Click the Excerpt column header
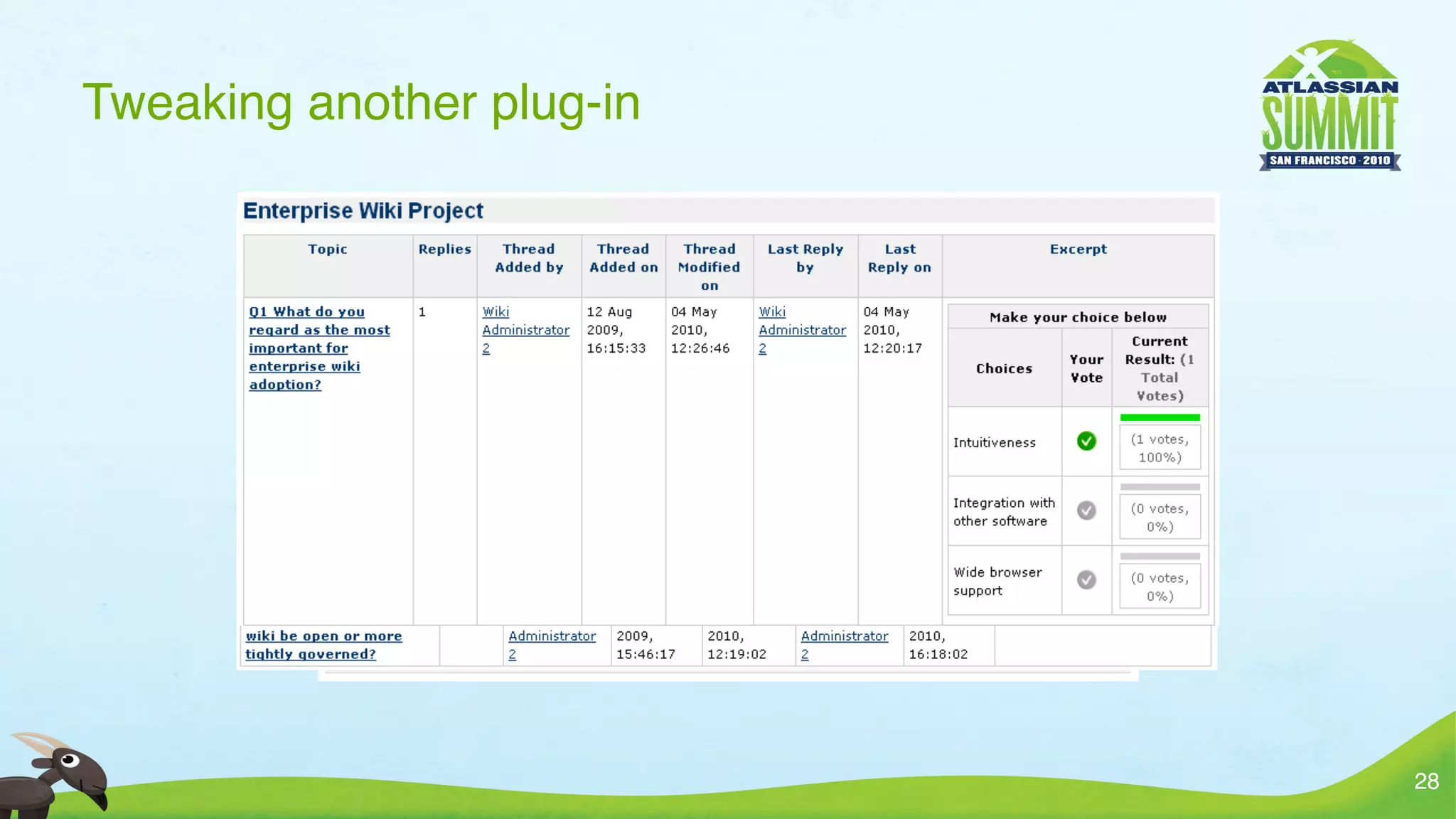1456x819 pixels. click(1078, 250)
